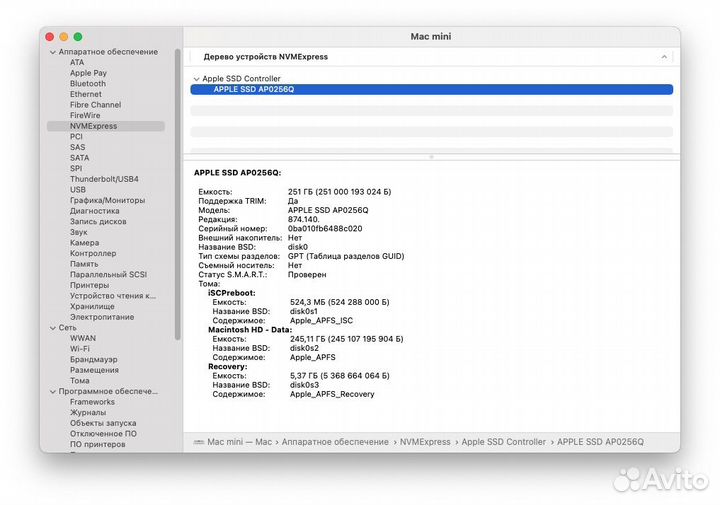Go to Apple SSD Controller in path bar

coord(504,442)
